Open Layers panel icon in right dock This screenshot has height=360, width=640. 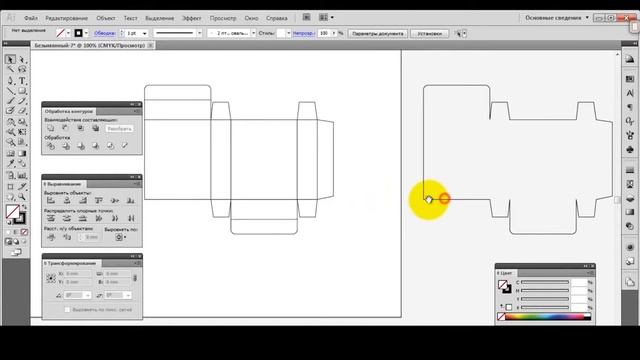coord(630,199)
